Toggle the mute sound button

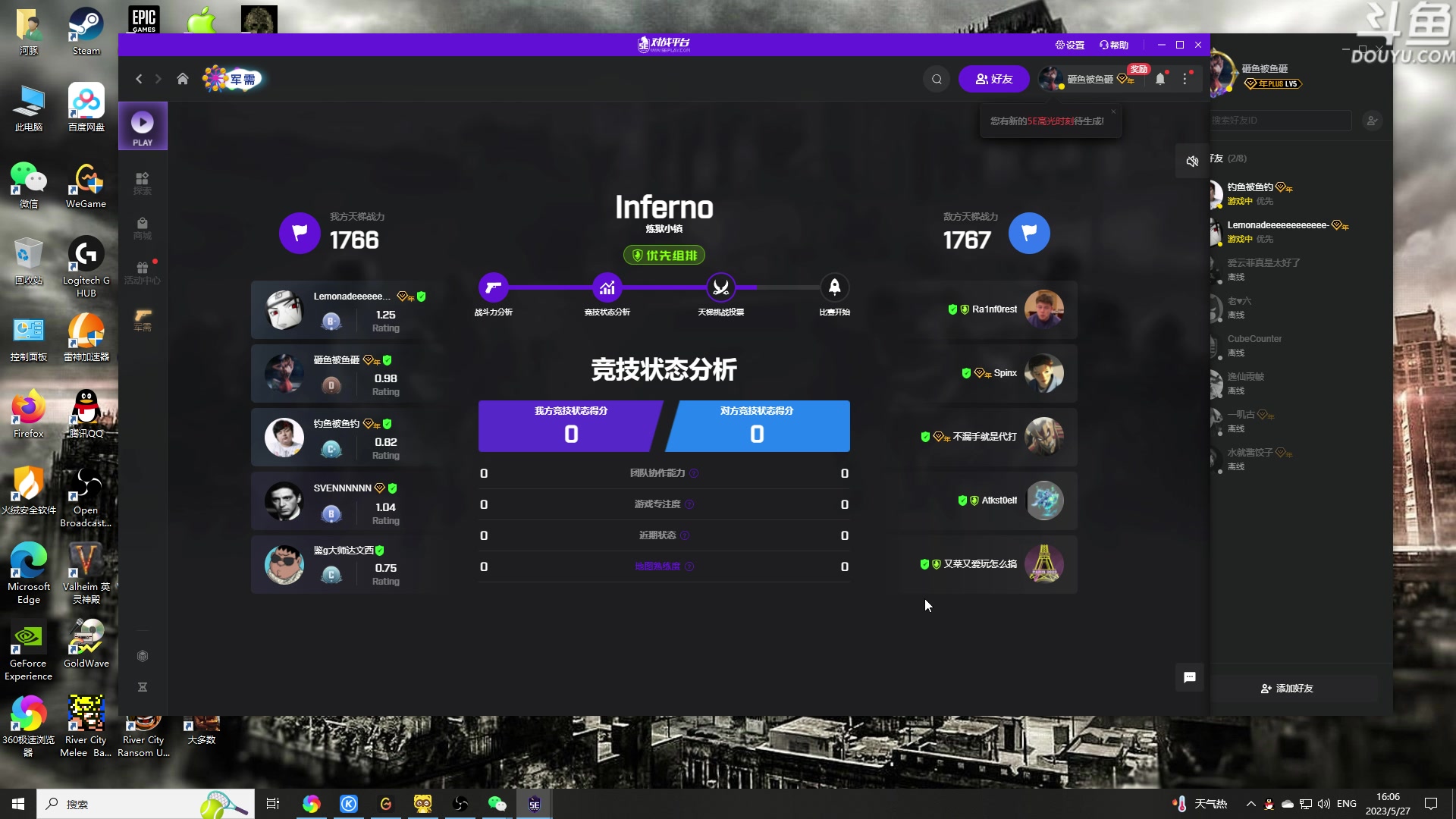pyautogui.click(x=1192, y=161)
